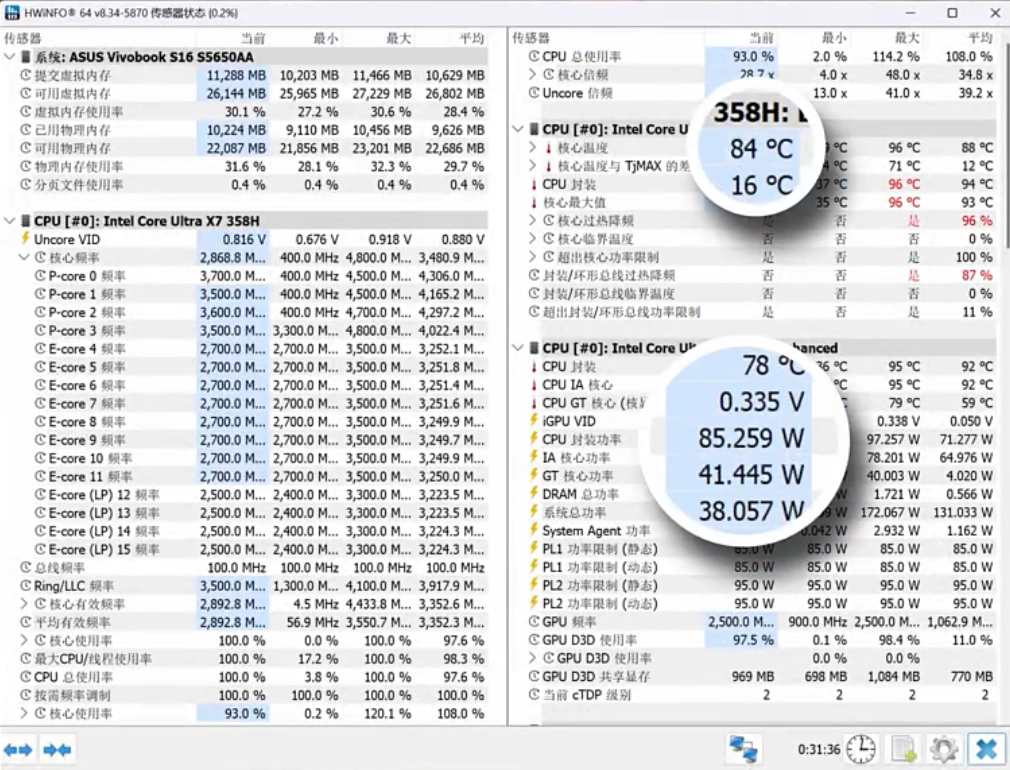Screen dimensions: 1010x770
Task: Click the clock icon beside the uptime counter
Action: click(x=861, y=748)
